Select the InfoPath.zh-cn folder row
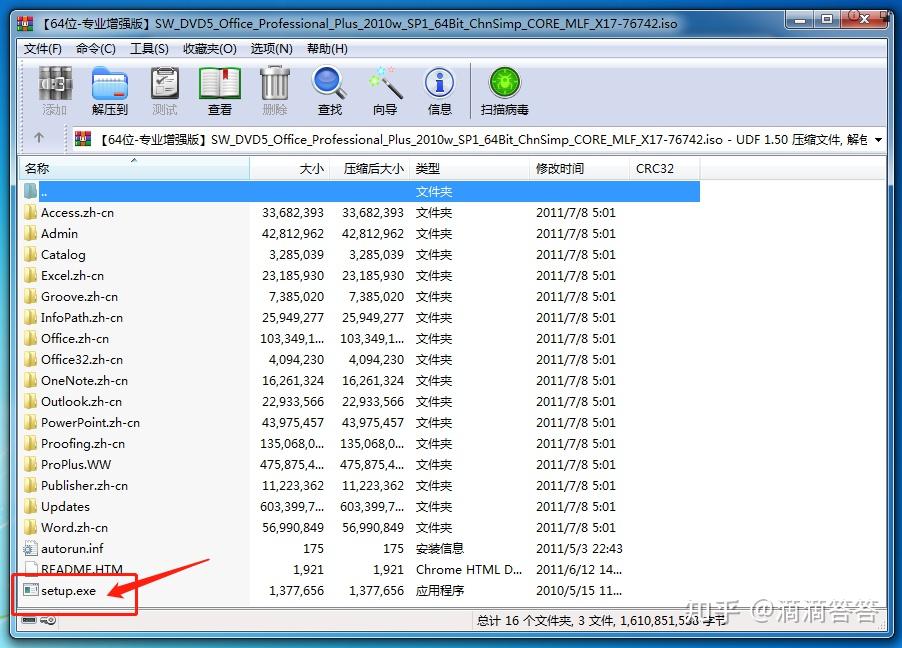 click(x=360, y=318)
